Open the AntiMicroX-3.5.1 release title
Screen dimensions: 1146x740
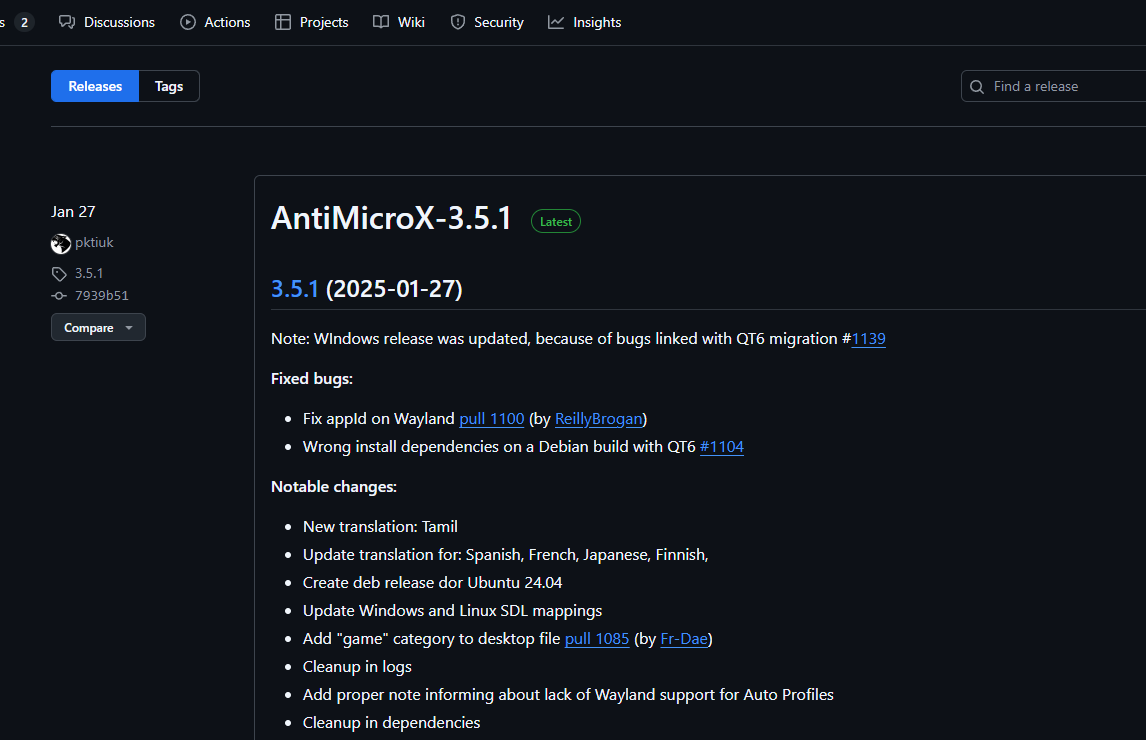391,219
